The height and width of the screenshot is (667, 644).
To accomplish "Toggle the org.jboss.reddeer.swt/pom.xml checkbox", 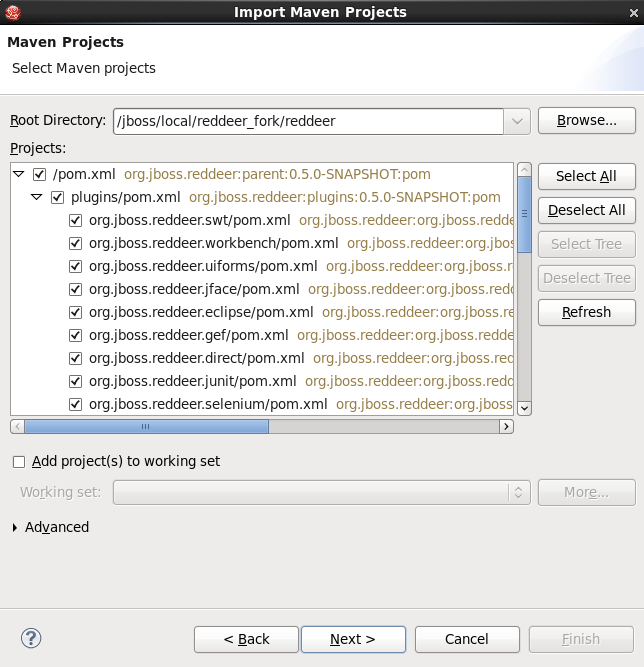I will (75, 220).
